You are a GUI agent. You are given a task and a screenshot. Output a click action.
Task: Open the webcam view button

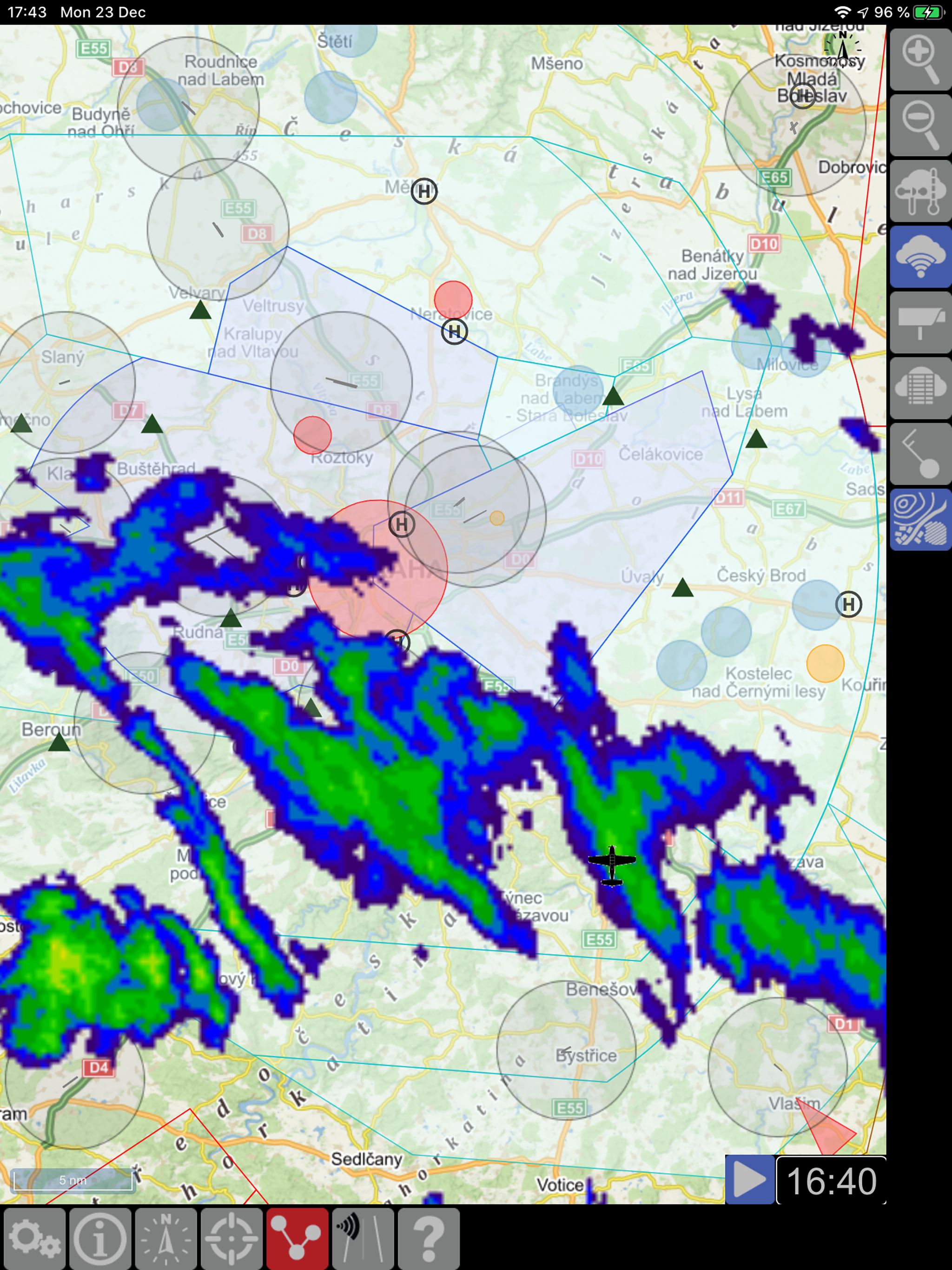920,323
